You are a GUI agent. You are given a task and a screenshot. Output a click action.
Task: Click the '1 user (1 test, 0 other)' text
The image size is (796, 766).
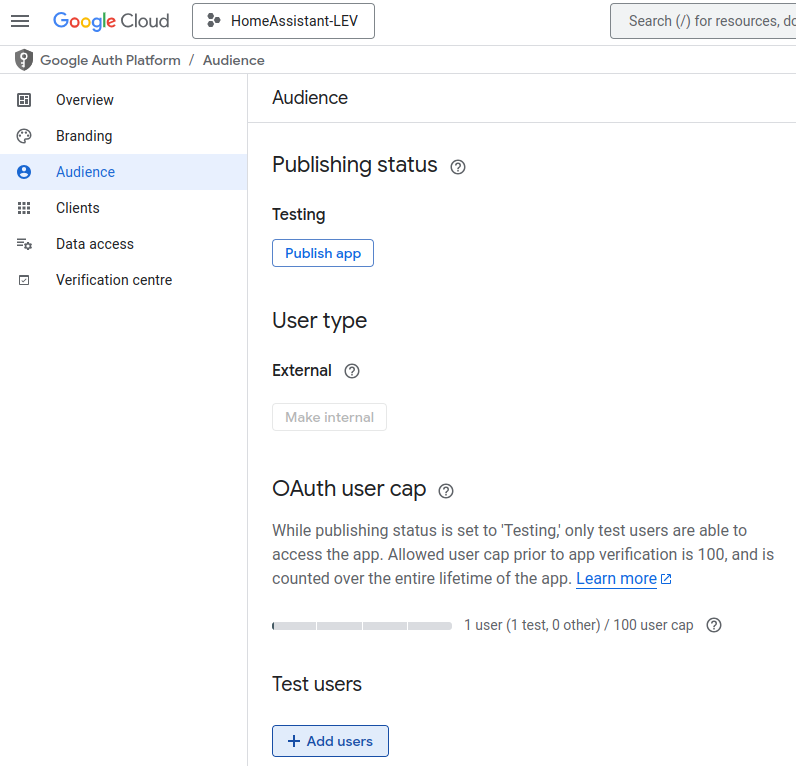point(533,625)
